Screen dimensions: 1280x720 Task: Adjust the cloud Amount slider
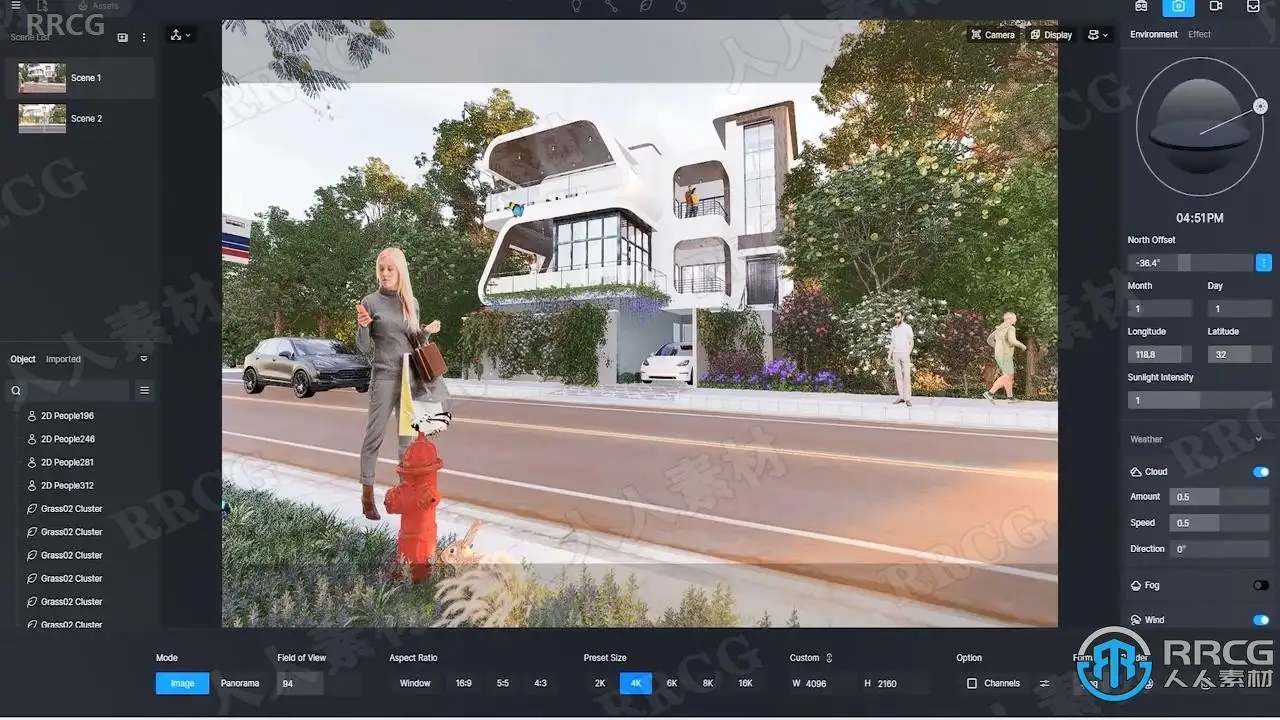pyautogui.click(x=1221, y=497)
